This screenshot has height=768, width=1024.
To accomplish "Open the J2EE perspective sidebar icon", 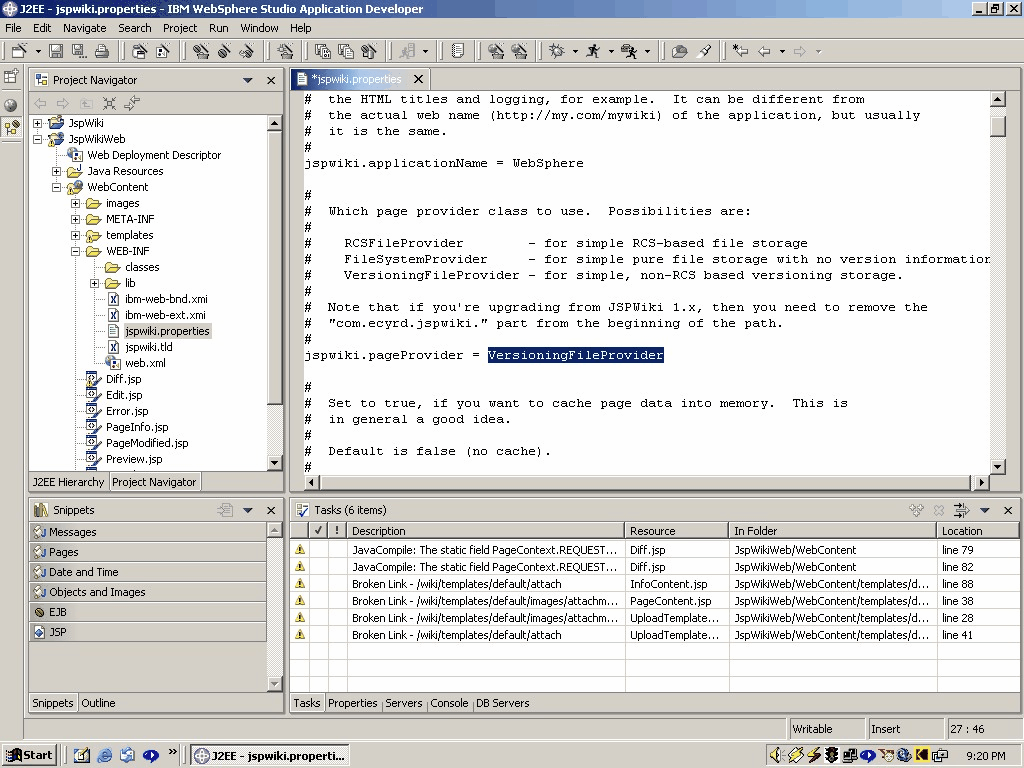I will [12, 128].
